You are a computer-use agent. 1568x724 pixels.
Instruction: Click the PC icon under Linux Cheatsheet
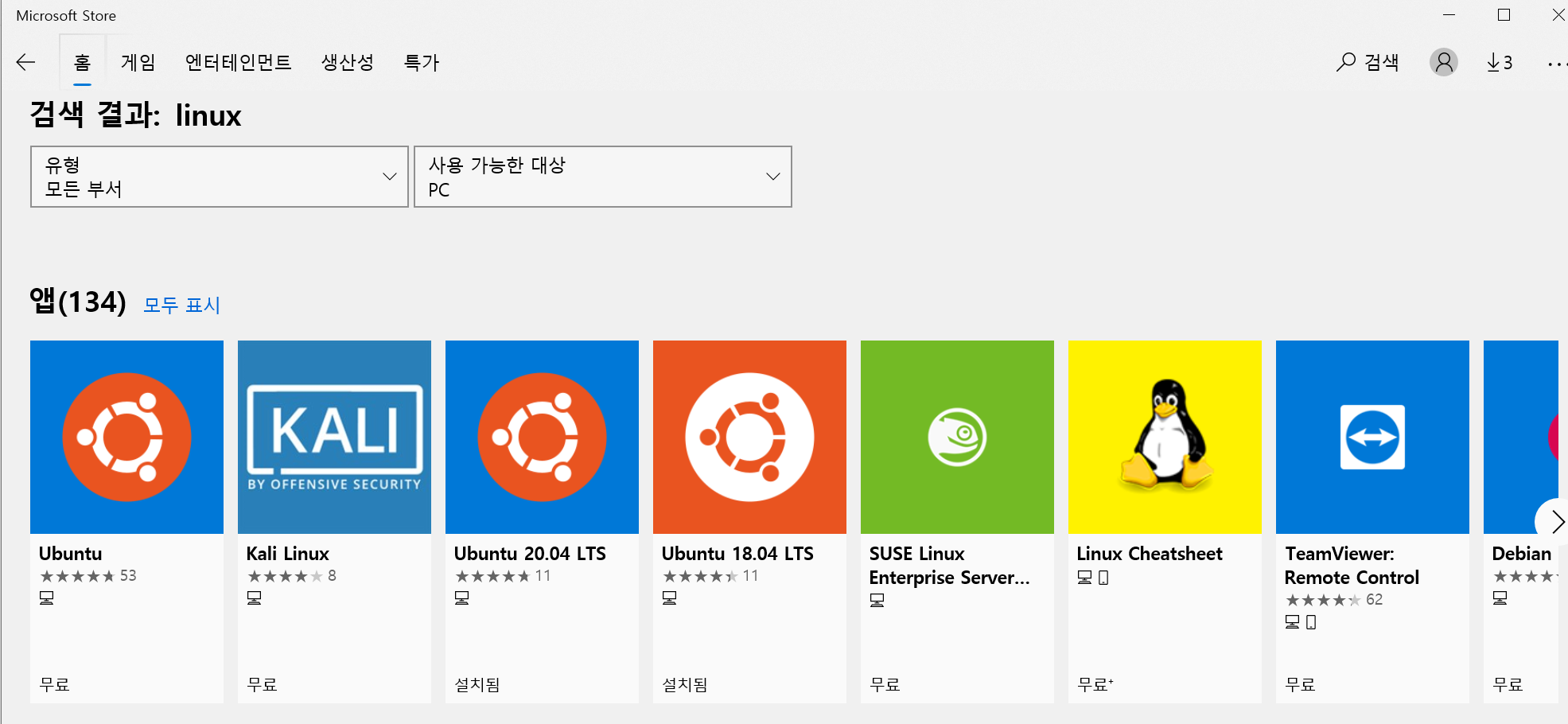click(x=1085, y=577)
